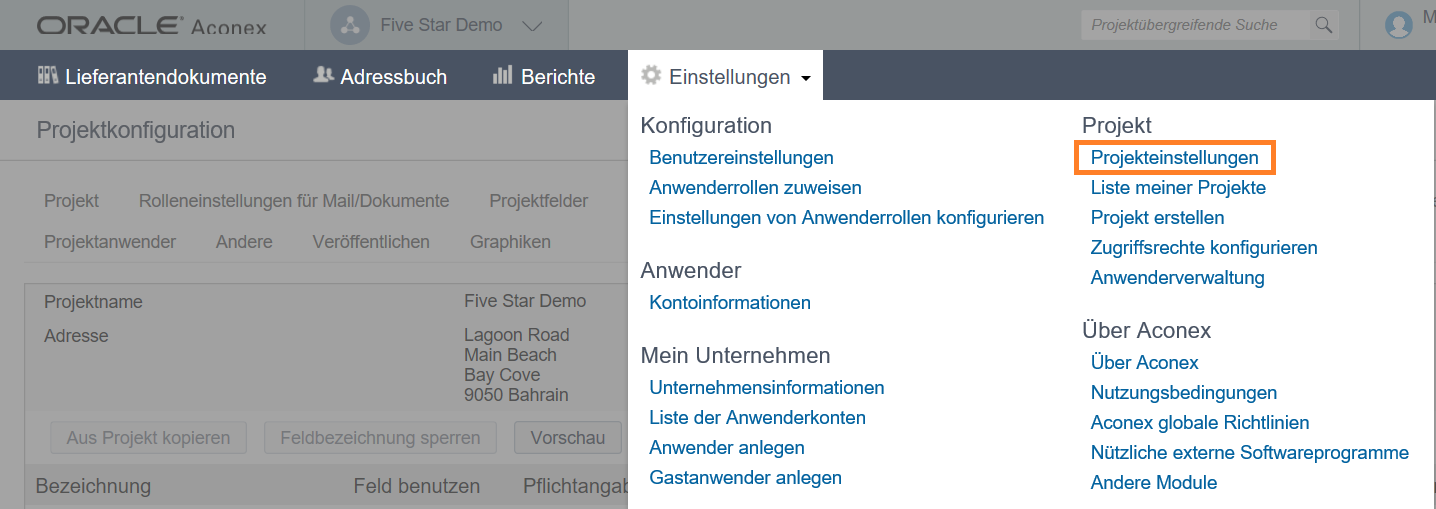Click the Projektname value Five Star Demo
The image size is (1436, 509).
click(525, 301)
